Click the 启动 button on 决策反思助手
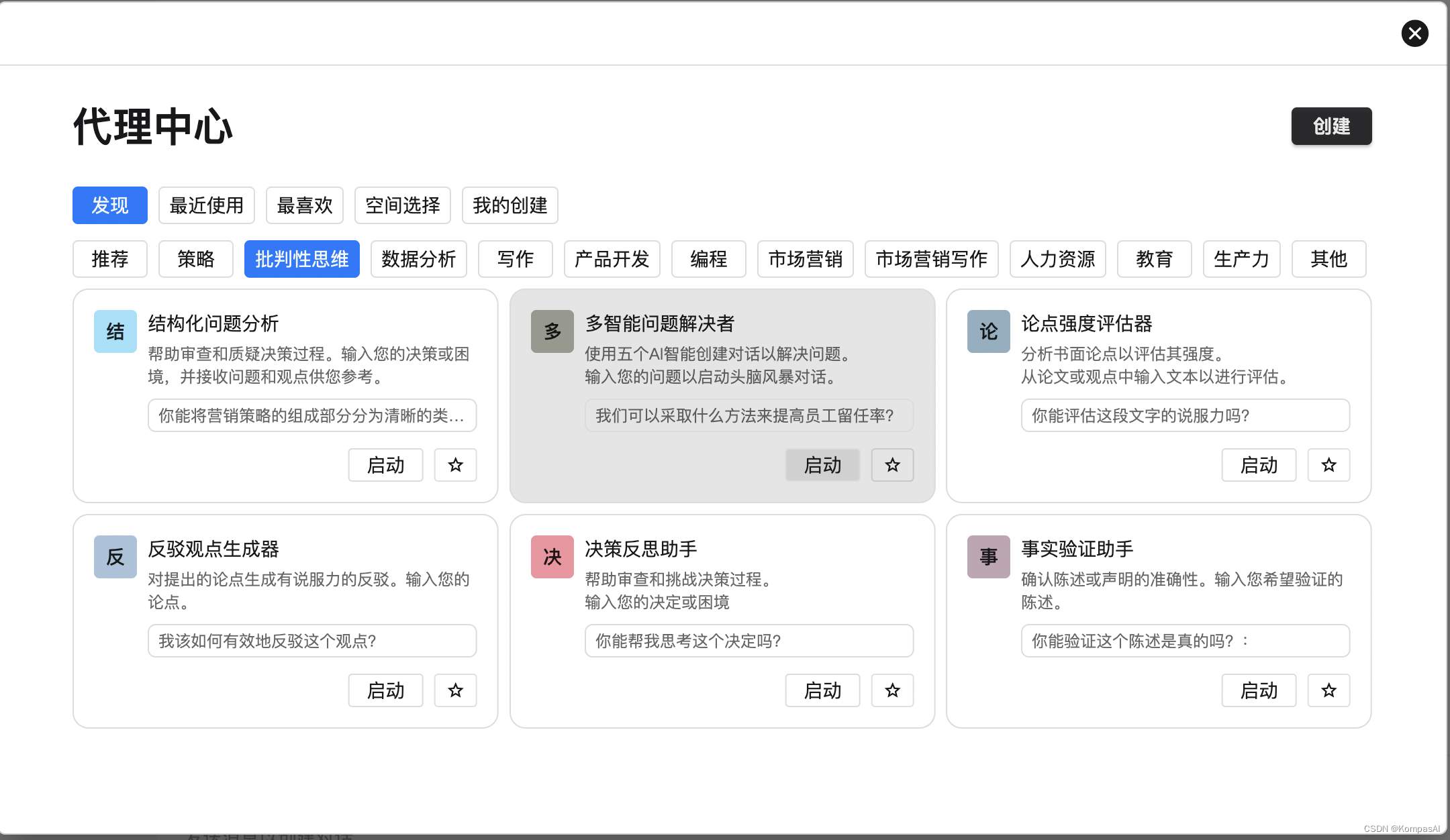The height and width of the screenshot is (840, 1450). 822,690
